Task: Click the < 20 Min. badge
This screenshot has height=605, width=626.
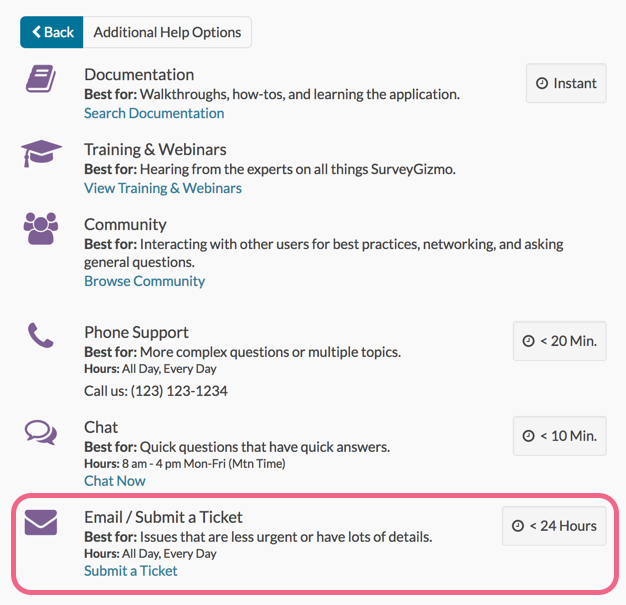Action: [x=559, y=341]
